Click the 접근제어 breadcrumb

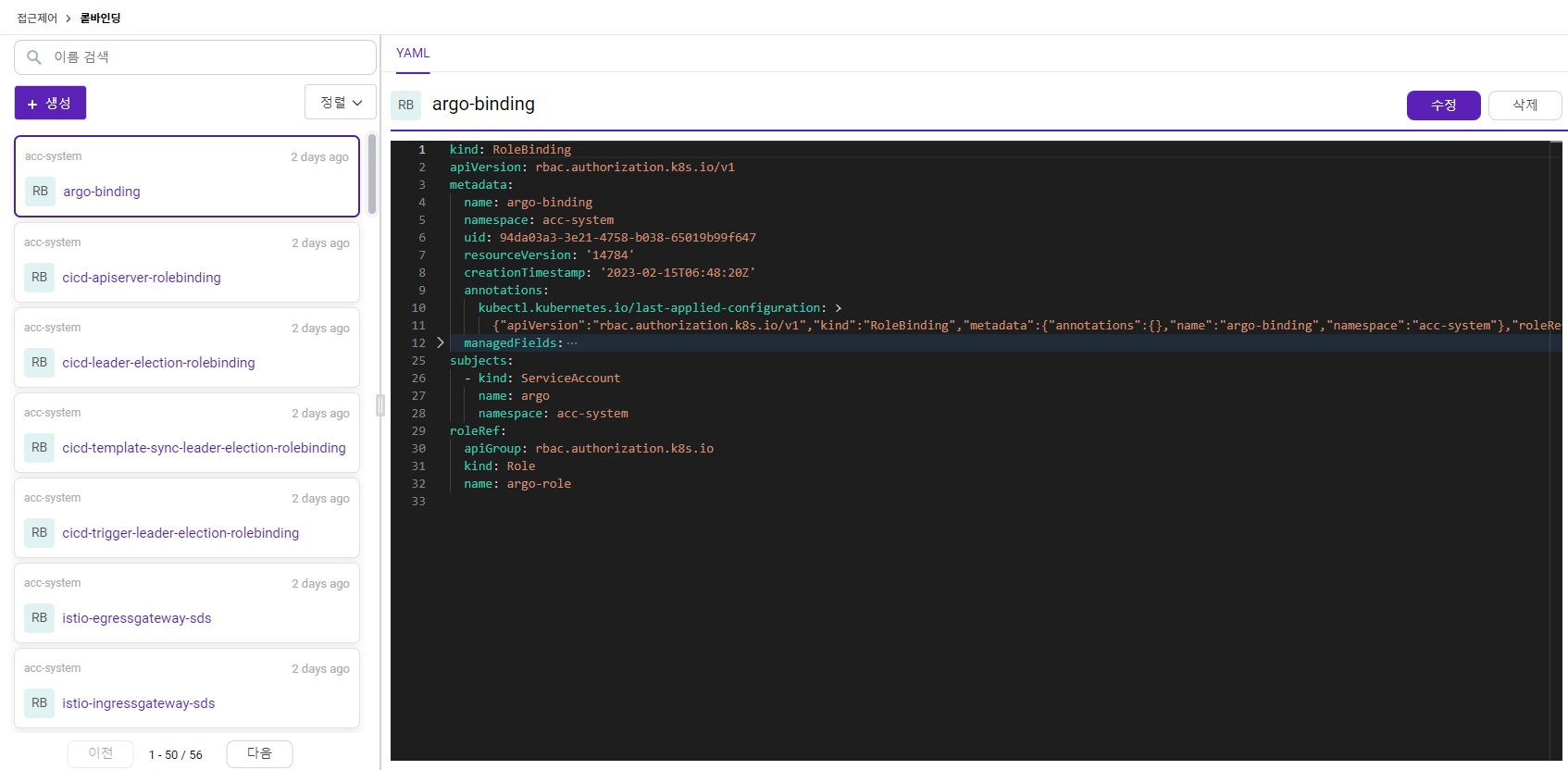click(37, 18)
